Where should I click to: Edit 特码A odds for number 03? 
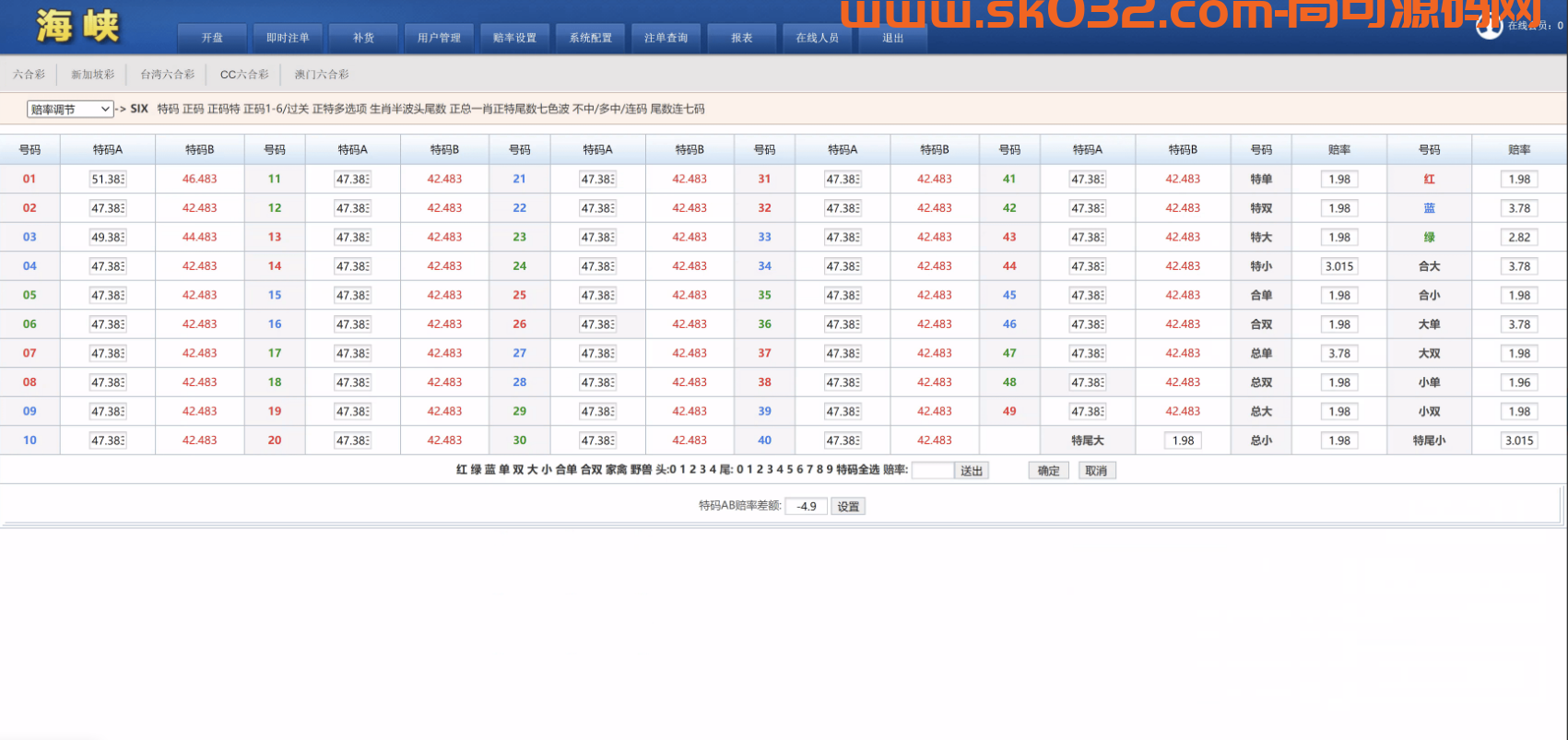(x=108, y=238)
